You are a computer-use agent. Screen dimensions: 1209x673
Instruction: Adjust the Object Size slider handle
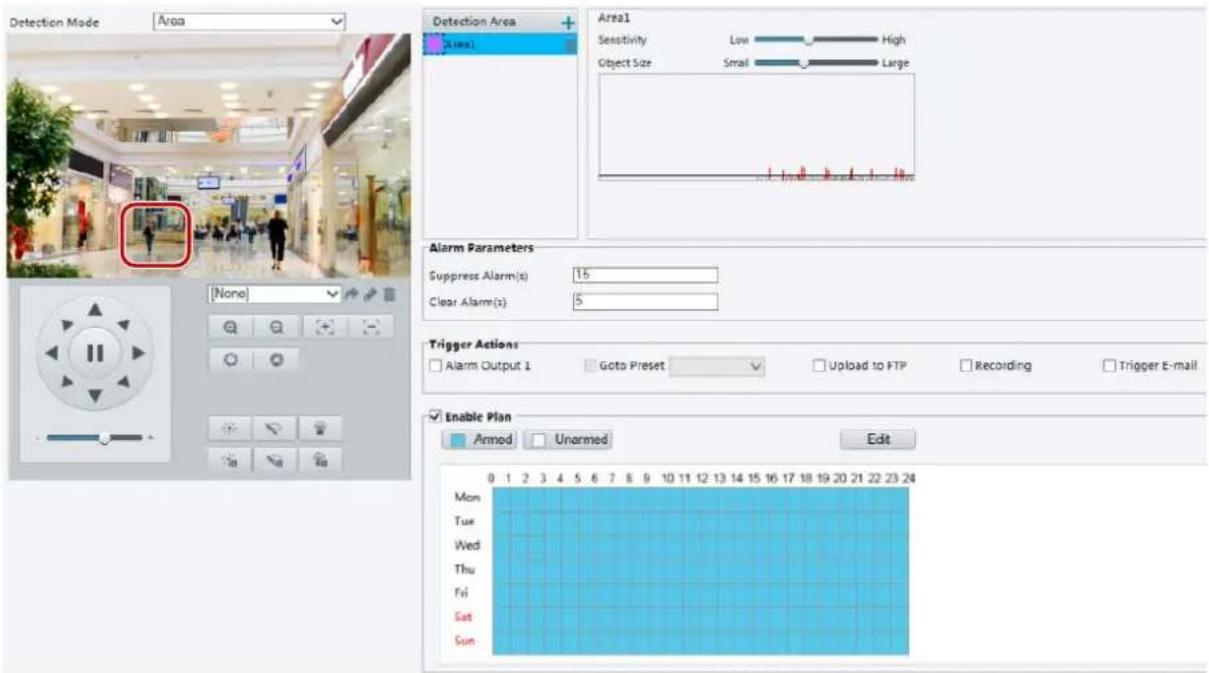pyautogui.click(x=803, y=63)
